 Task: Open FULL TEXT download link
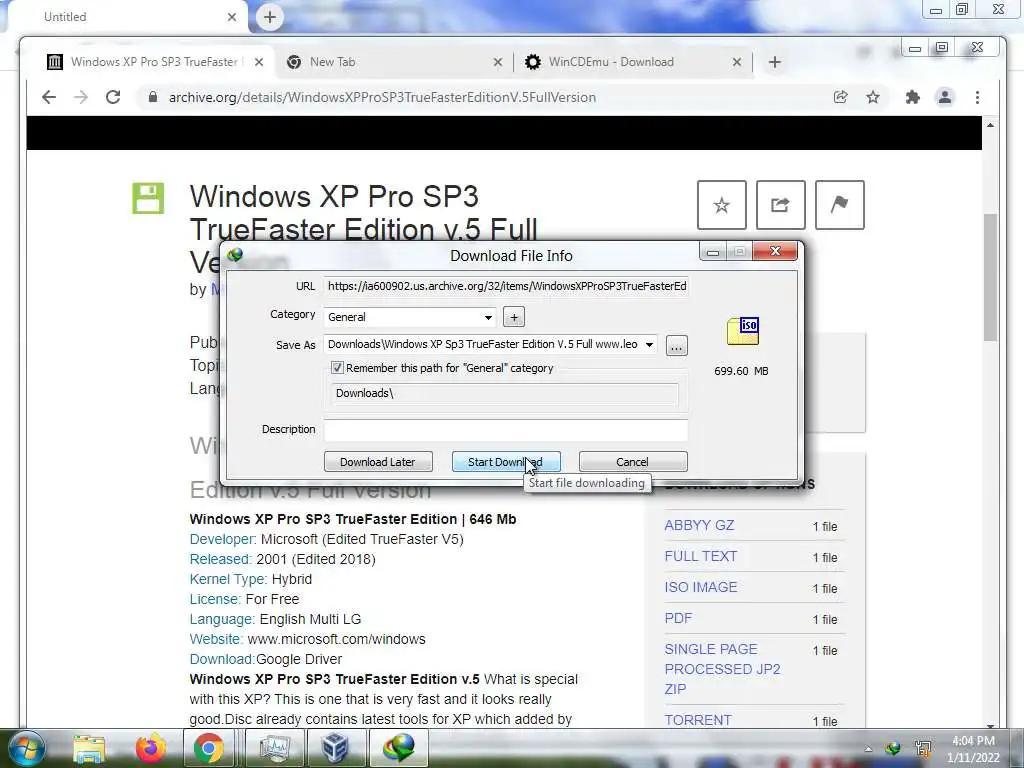tap(700, 556)
